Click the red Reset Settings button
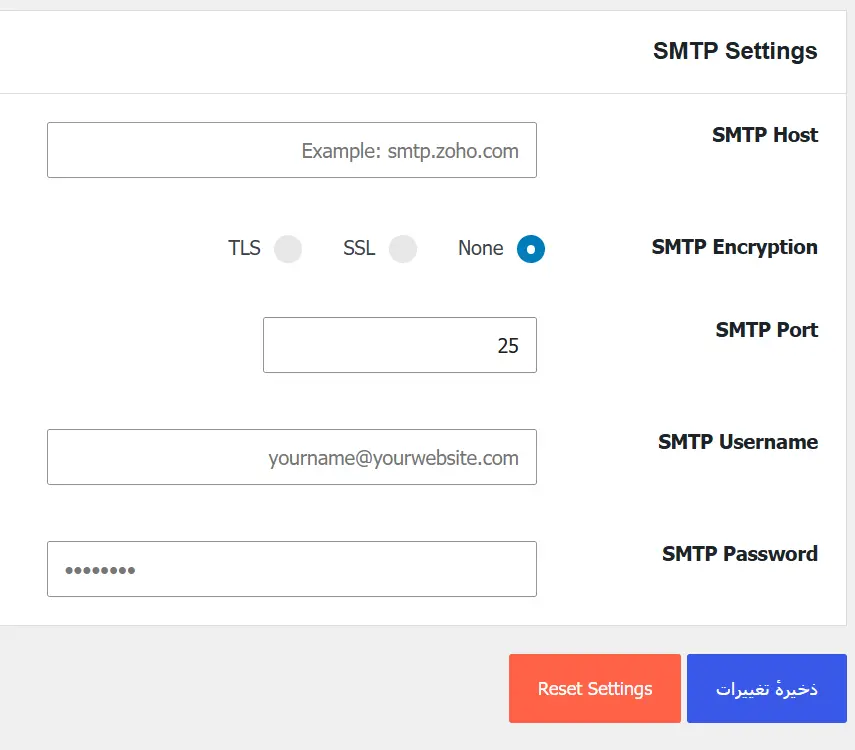Image resolution: width=855 pixels, height=750 pixels. click(595, 688)
